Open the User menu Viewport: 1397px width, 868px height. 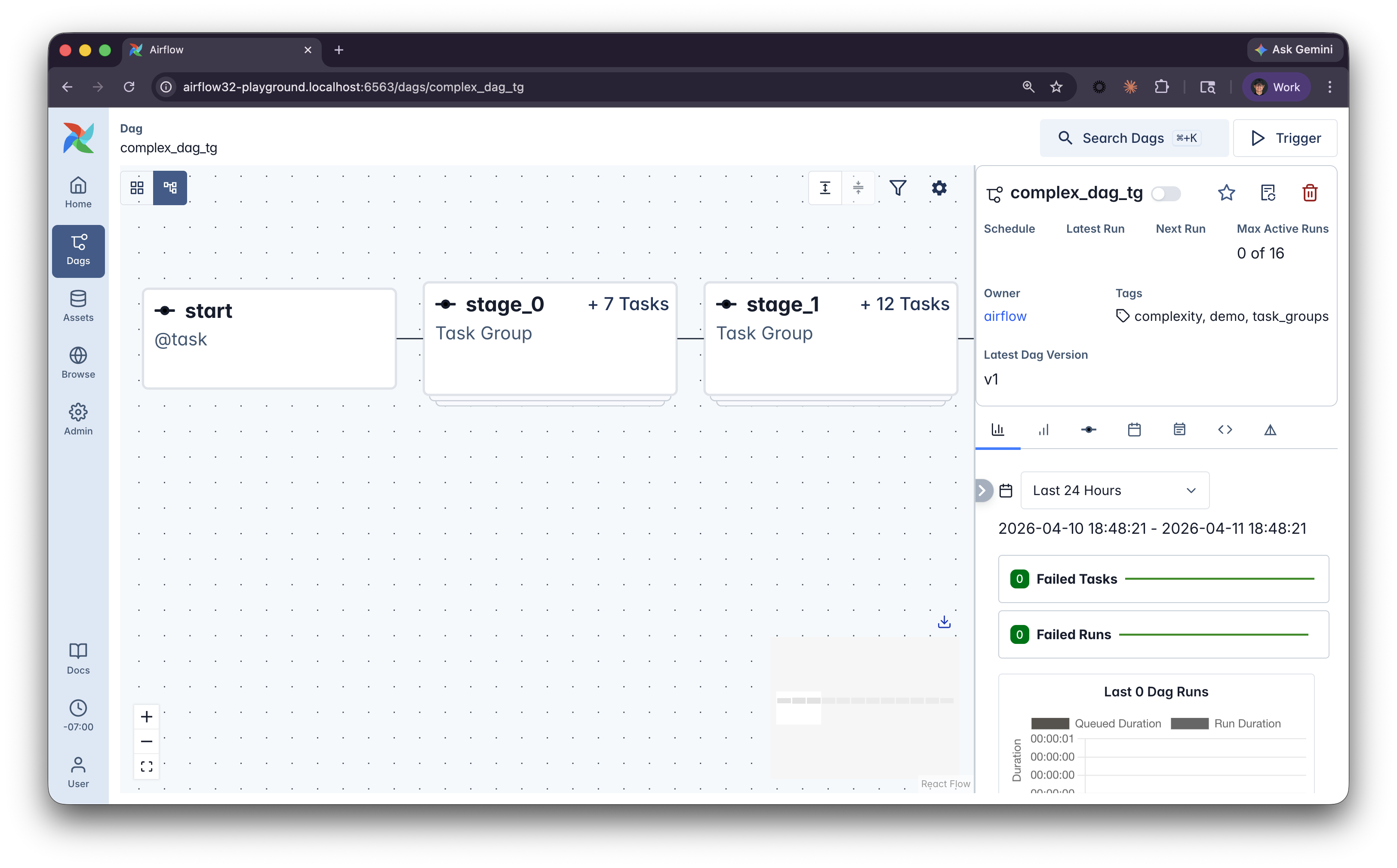coord(78,773)
